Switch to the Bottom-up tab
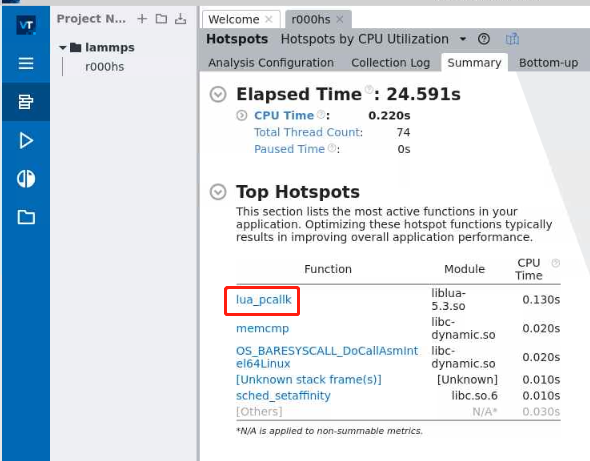 [548, 63]
